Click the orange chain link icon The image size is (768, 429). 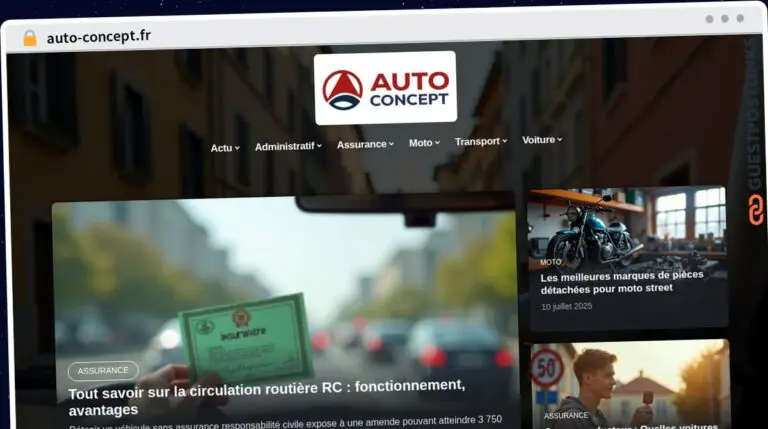[756, 210]
